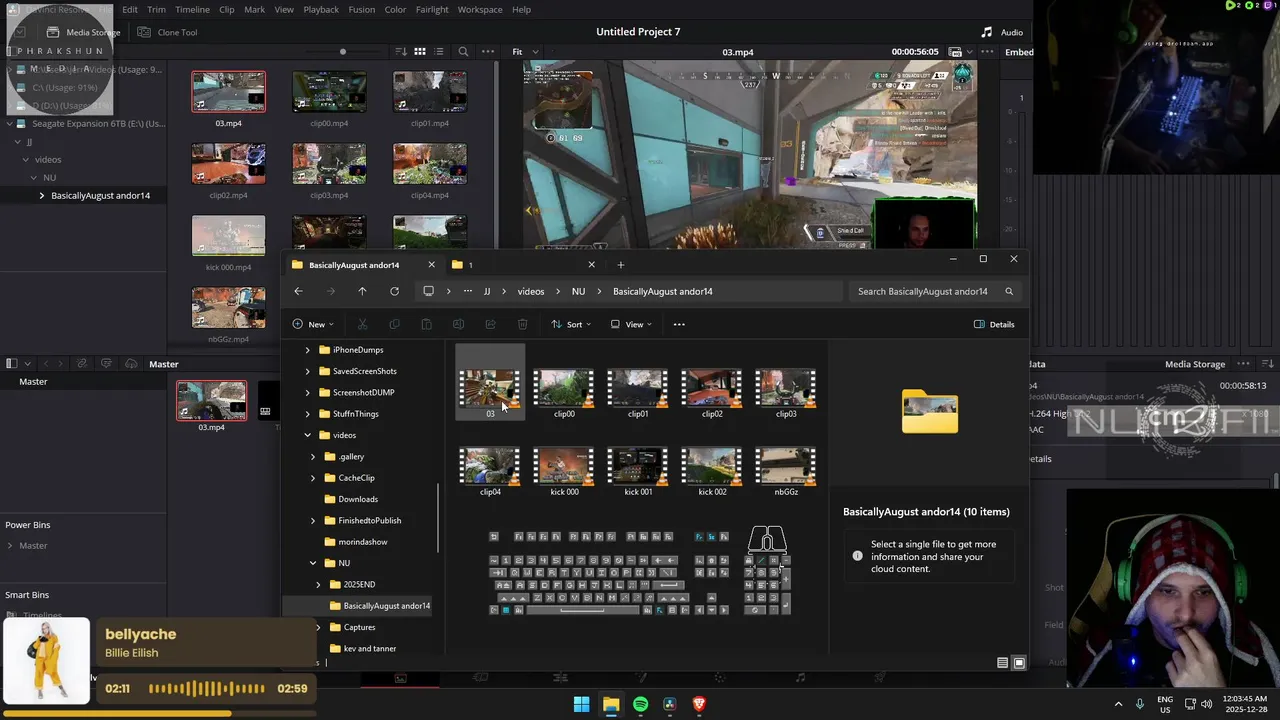Image resolution: width=1280 pixels, height=720 pixels.
Task: Toggle the Details pane in File Explorer
Action: coord(994,324)
